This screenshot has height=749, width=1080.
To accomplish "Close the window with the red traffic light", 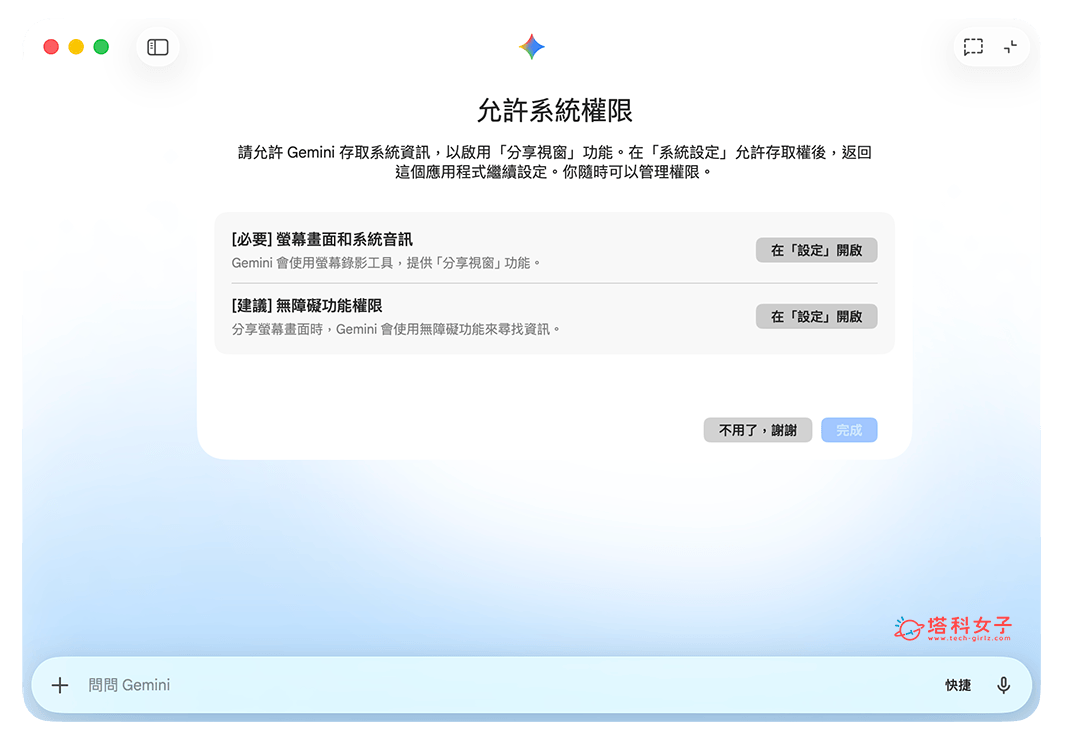I will (50, 46).
